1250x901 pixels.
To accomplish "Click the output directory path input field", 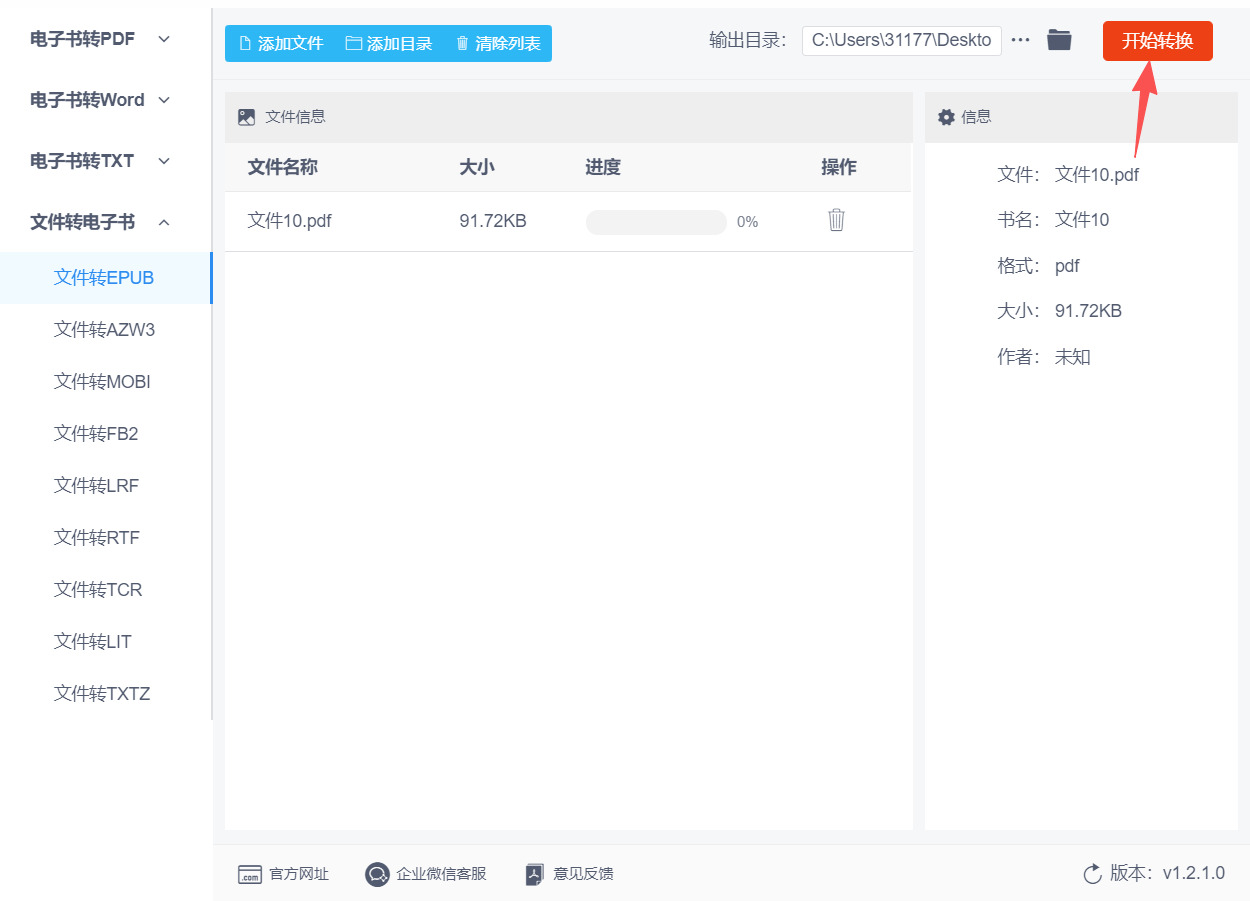I will [x=901, y=40].
